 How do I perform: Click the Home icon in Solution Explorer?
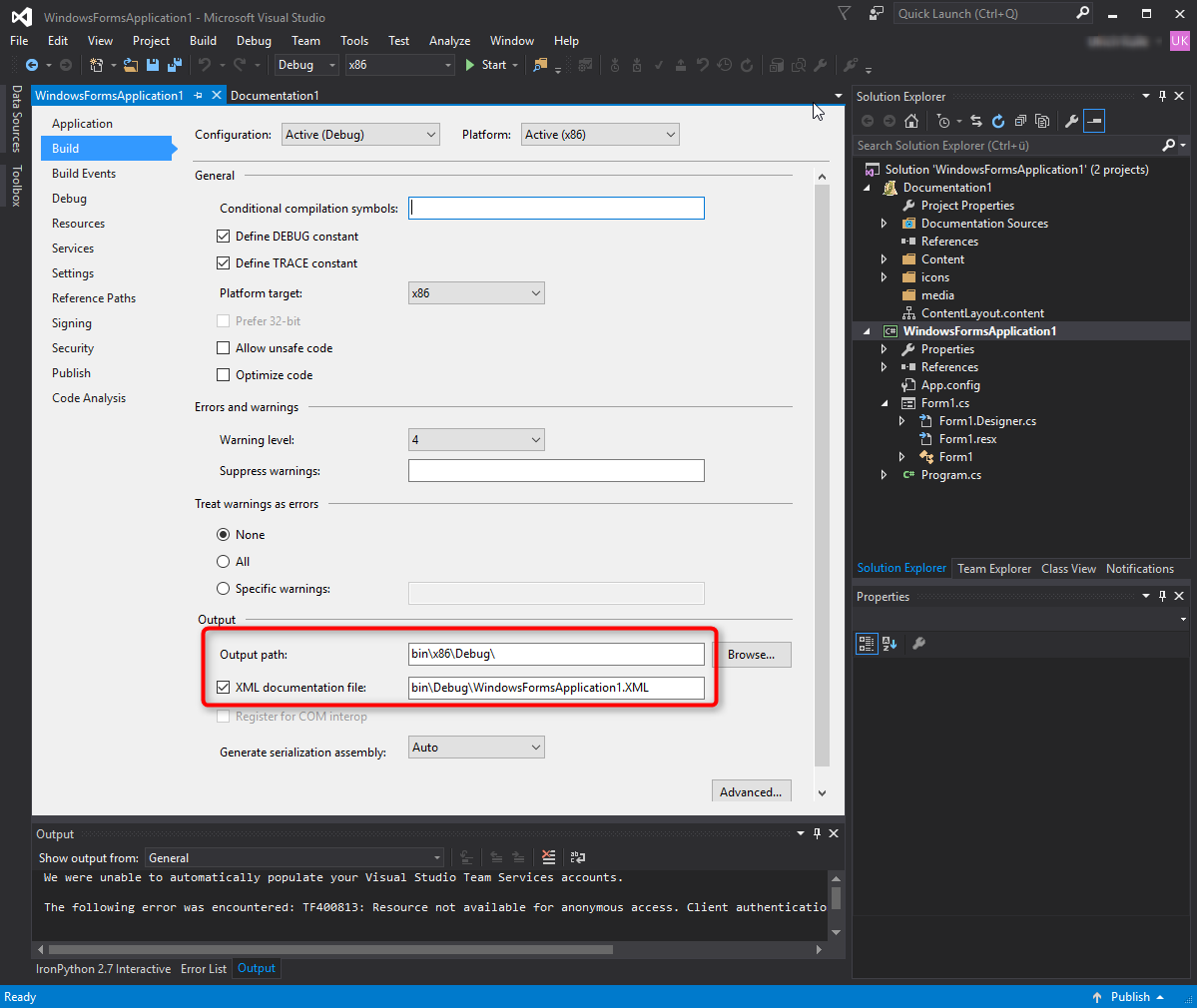[x=911, y=121]
